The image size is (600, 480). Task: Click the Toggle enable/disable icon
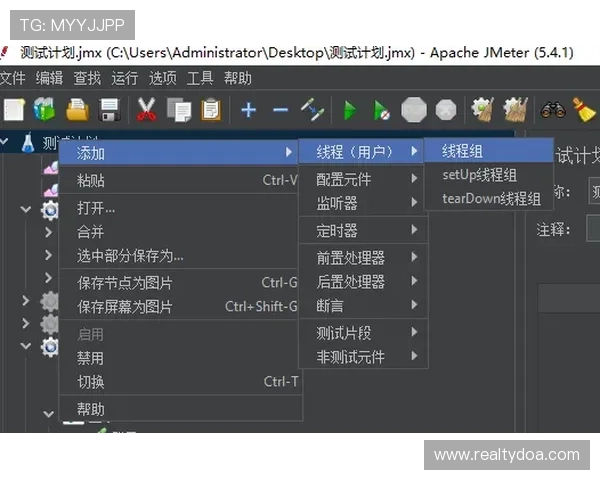[x=312, y=110]
